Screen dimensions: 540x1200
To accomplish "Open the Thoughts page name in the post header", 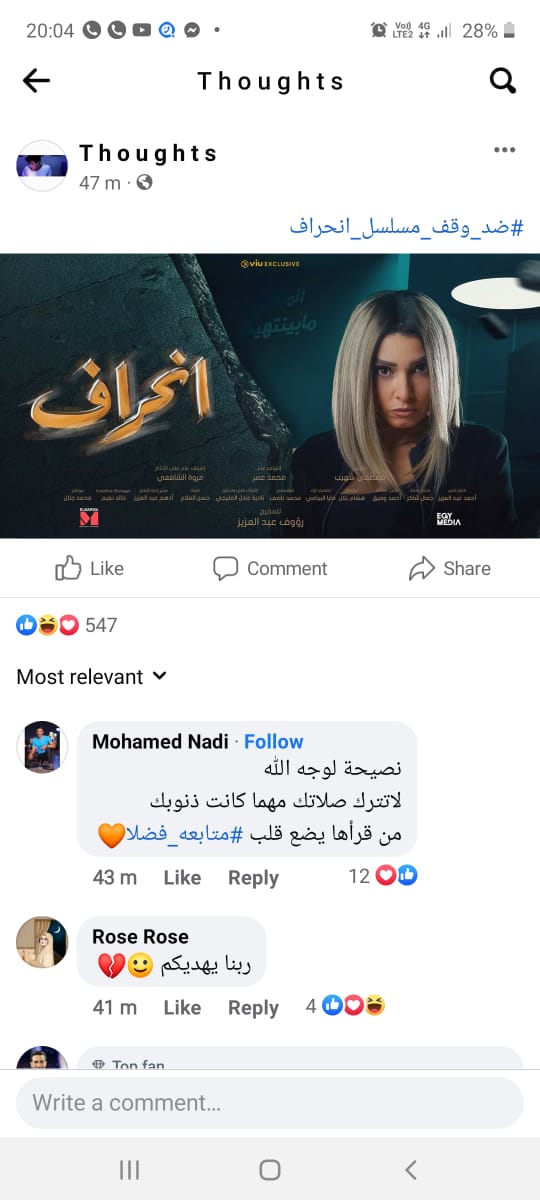I will point(148,153).
